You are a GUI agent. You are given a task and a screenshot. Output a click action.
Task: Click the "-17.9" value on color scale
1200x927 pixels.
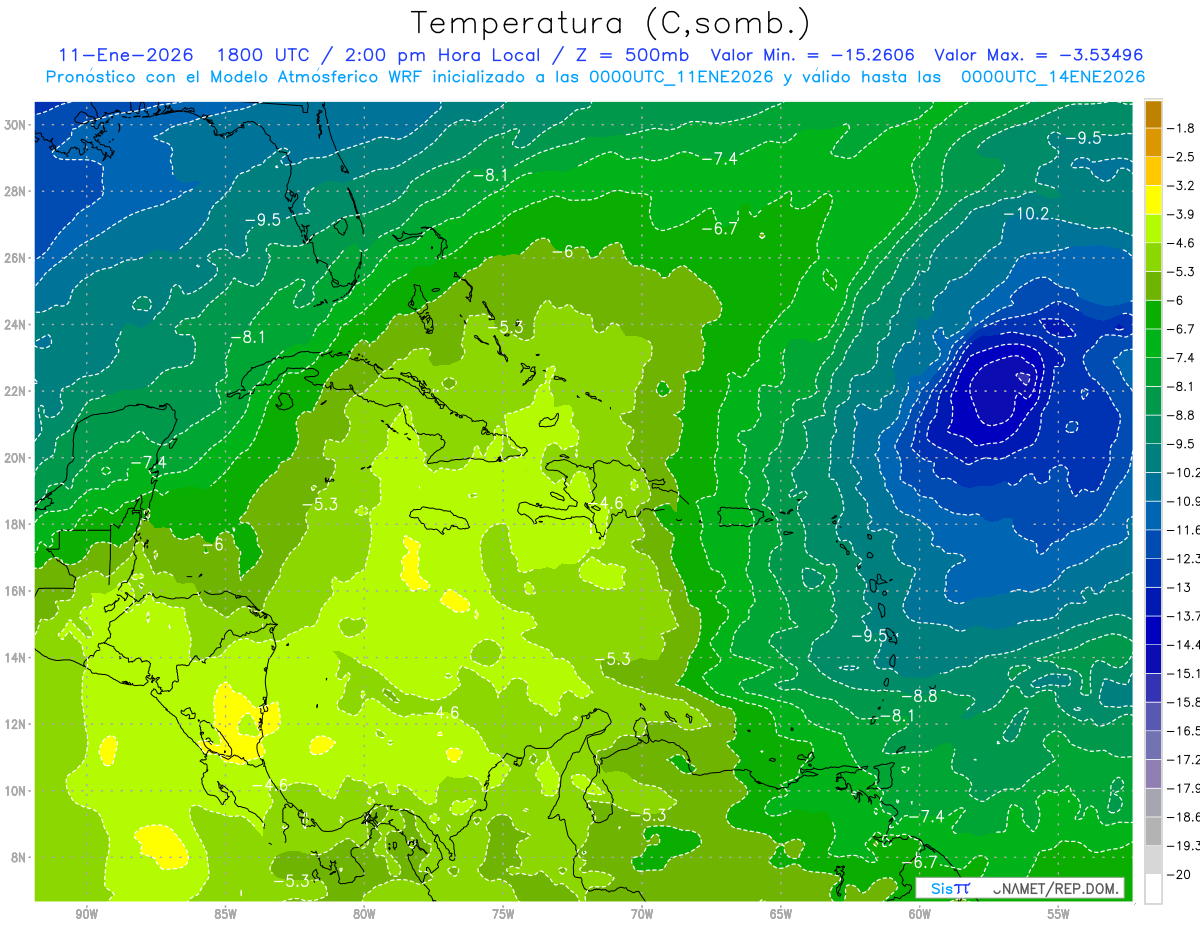[1184, 788]
